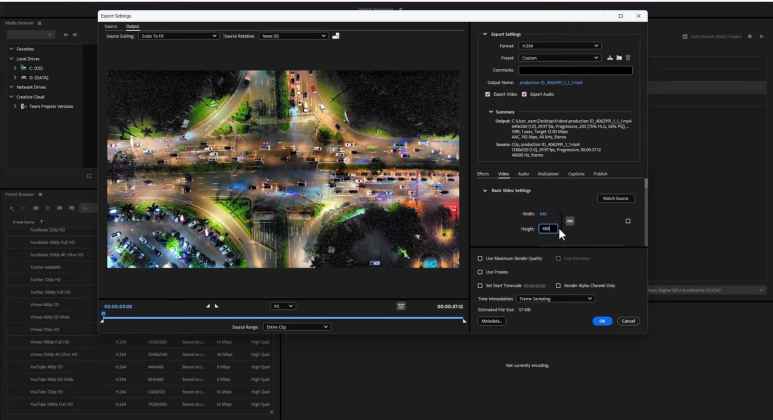Click the Match Source button
This screenshot has width=773, height=420.
tap(616, 198)
